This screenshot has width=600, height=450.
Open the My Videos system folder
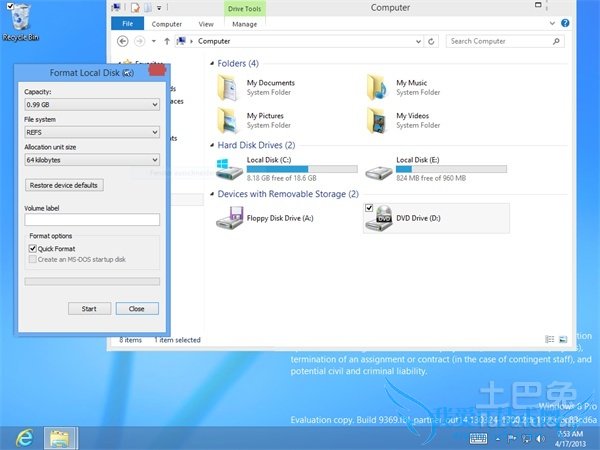pyautogui.click(x=380, y=120)
